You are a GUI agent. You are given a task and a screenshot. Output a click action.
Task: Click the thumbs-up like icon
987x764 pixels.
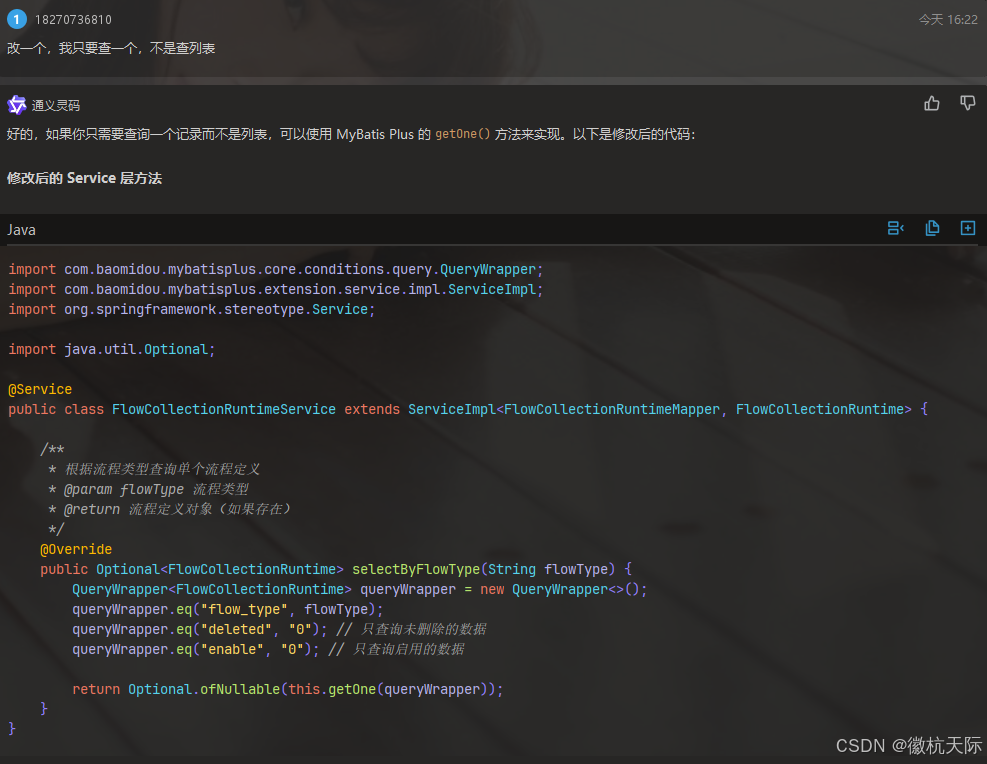[x=932, y=103]
